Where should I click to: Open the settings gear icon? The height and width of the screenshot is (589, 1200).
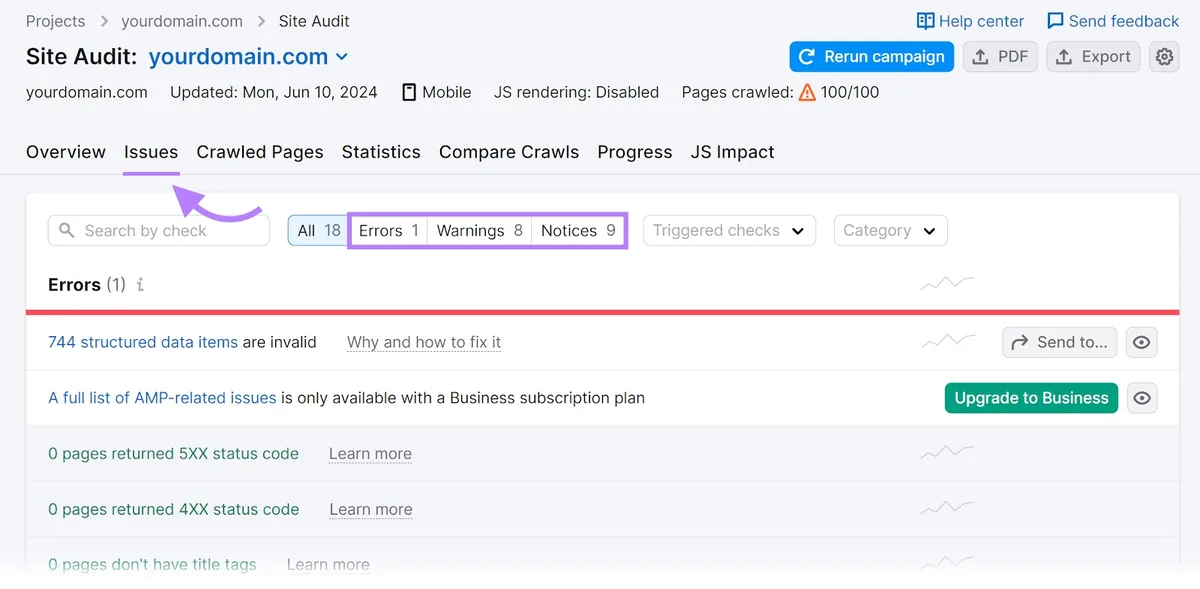point(1164,57)
